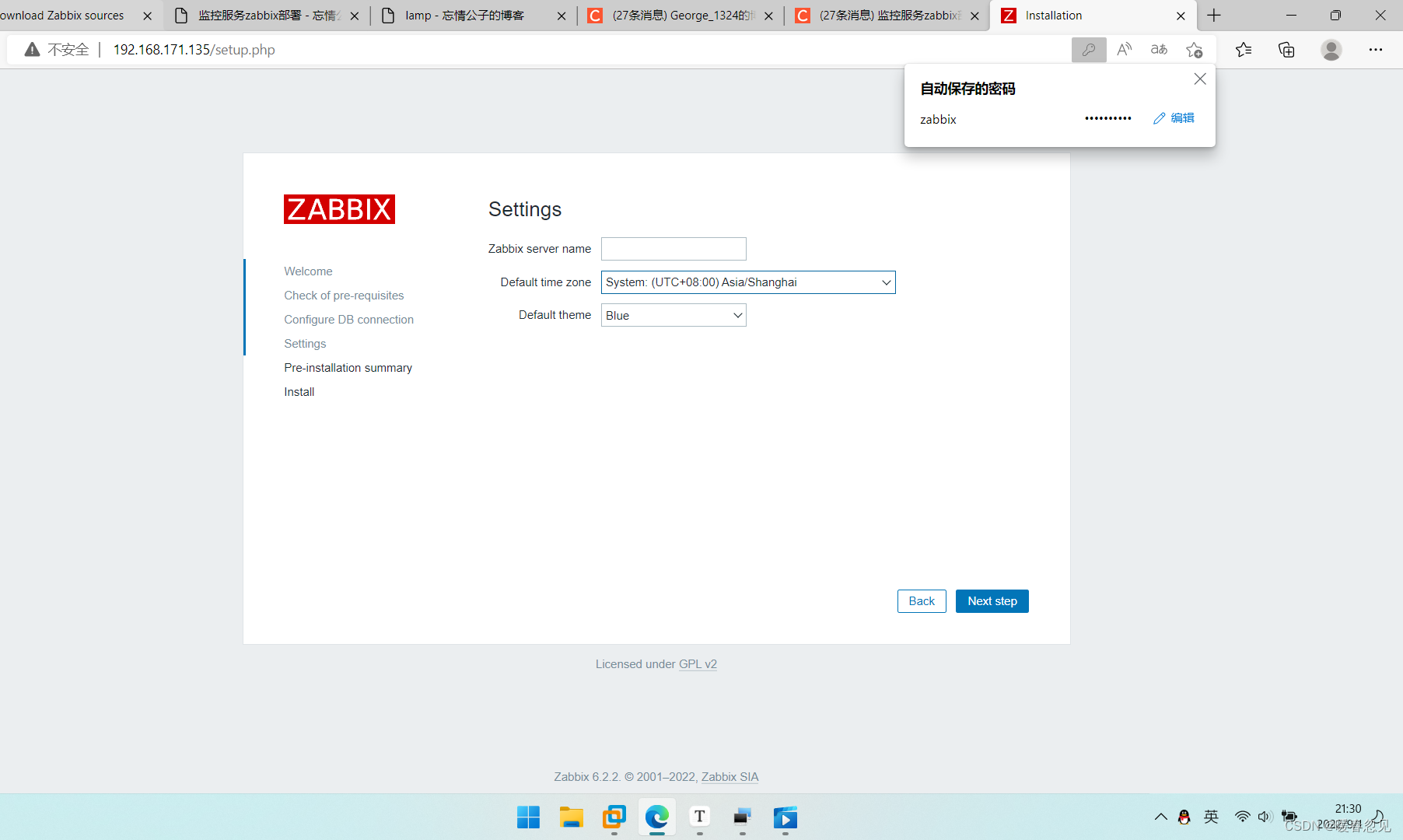Click the not secure warning icon
Viewport: 1403px width, 840px height.
tap(32, 50)
